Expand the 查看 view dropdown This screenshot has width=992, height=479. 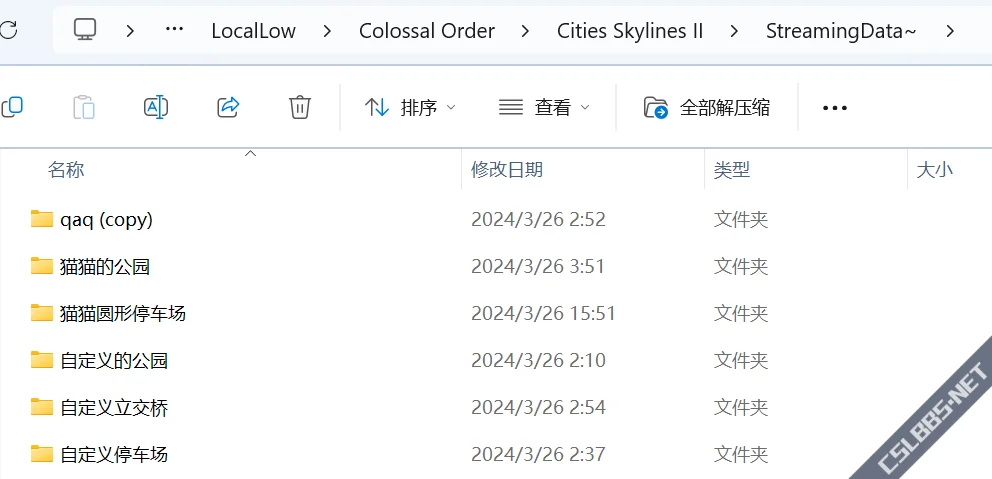coord(544,107)
